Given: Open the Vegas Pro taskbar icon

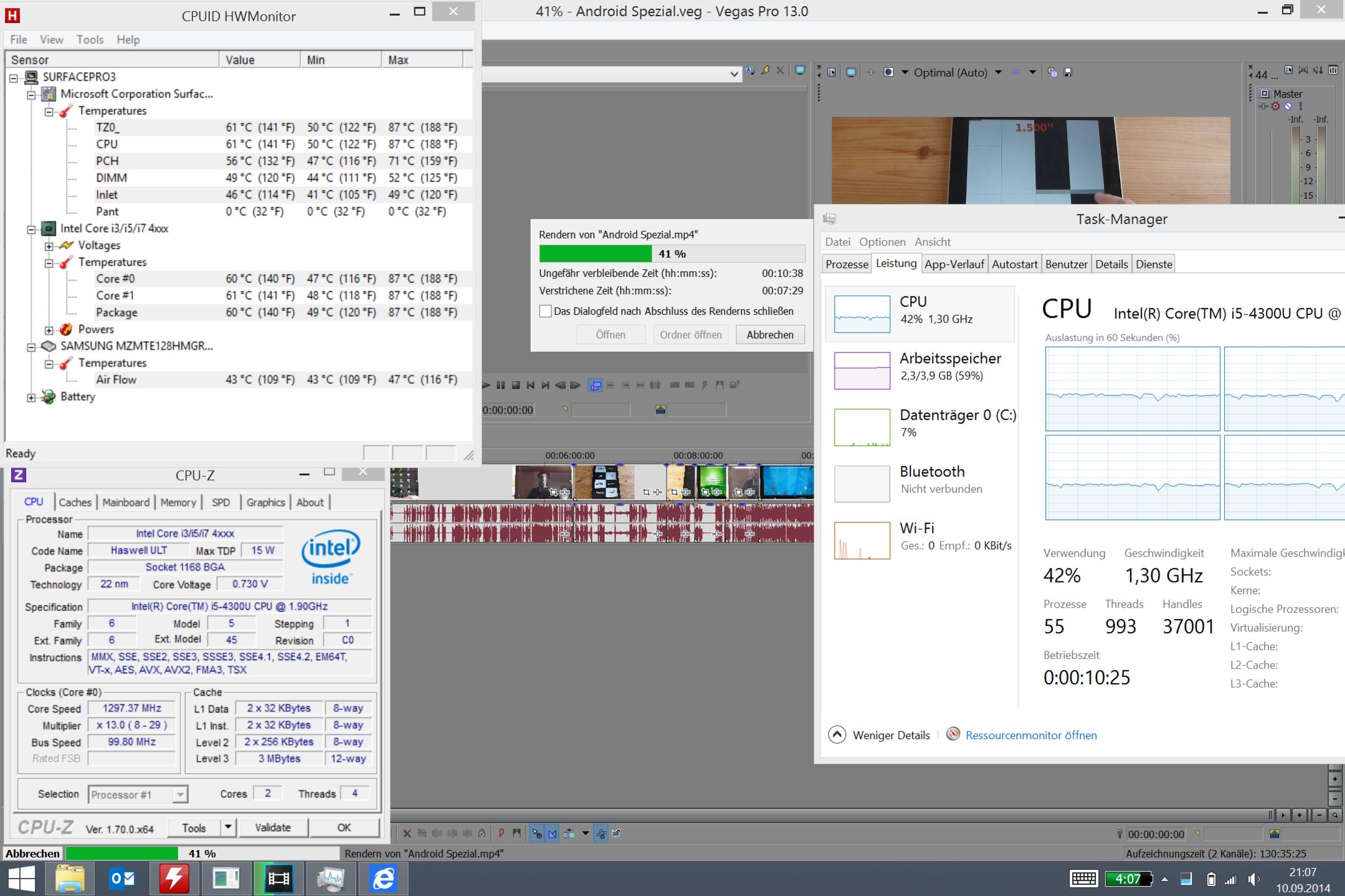Looking at the screenshot, I should (x=278, y=879).
